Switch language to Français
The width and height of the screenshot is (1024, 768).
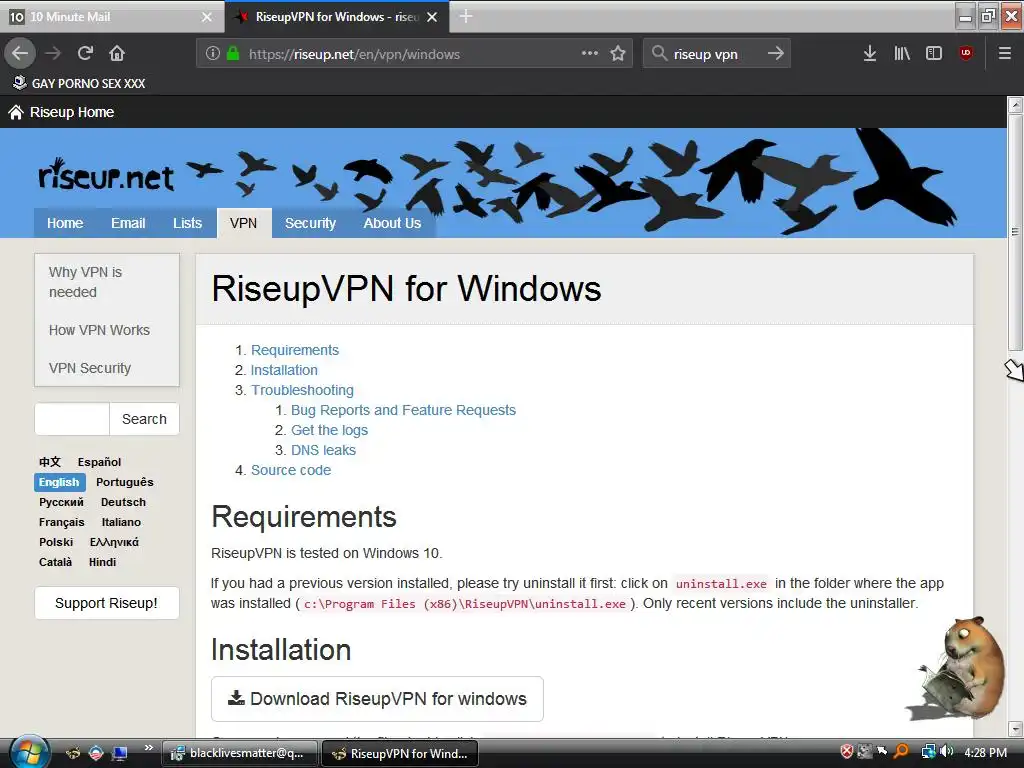pyautogui.click(x=61, y=522)
